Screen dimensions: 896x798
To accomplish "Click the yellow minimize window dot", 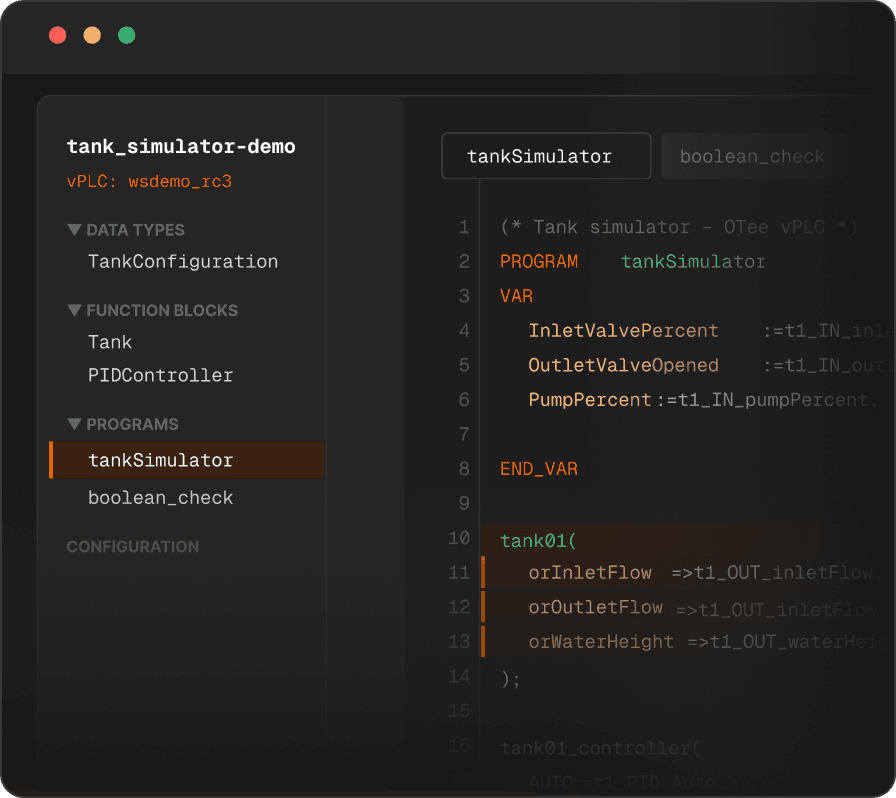I will click(92, 35).
